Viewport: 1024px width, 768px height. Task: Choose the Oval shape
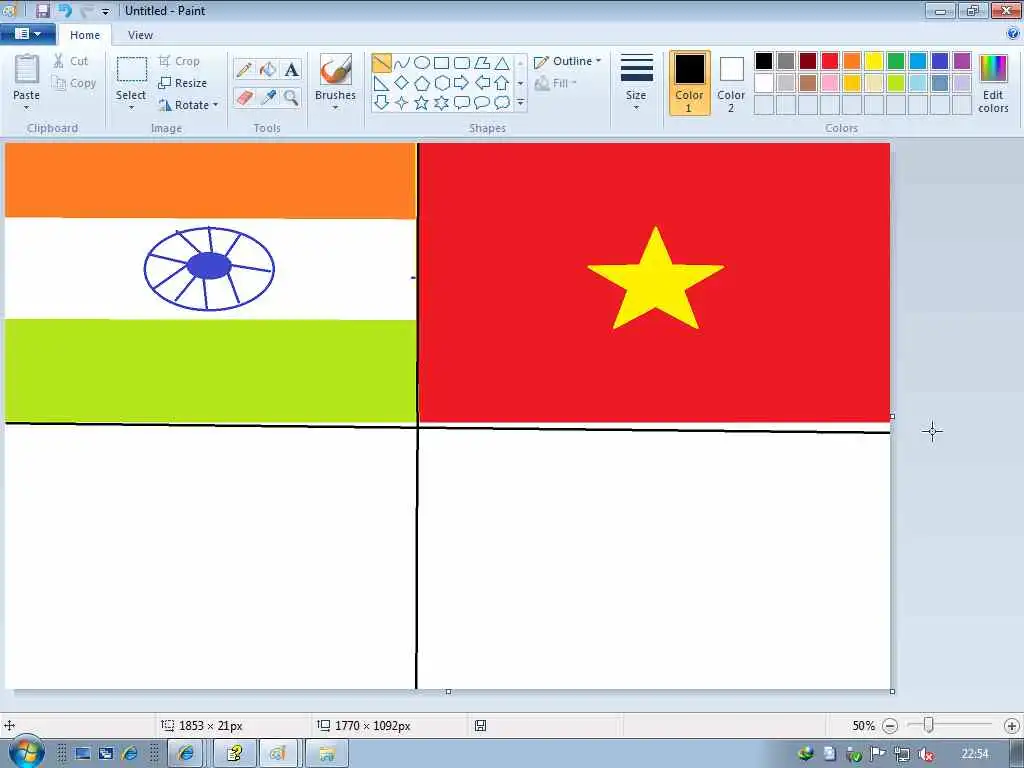pos(422,63)
